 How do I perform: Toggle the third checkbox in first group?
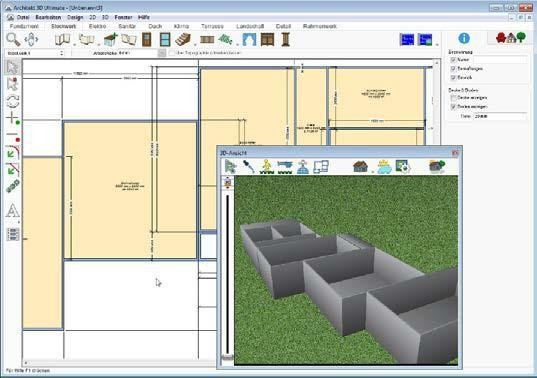[453, 78]
